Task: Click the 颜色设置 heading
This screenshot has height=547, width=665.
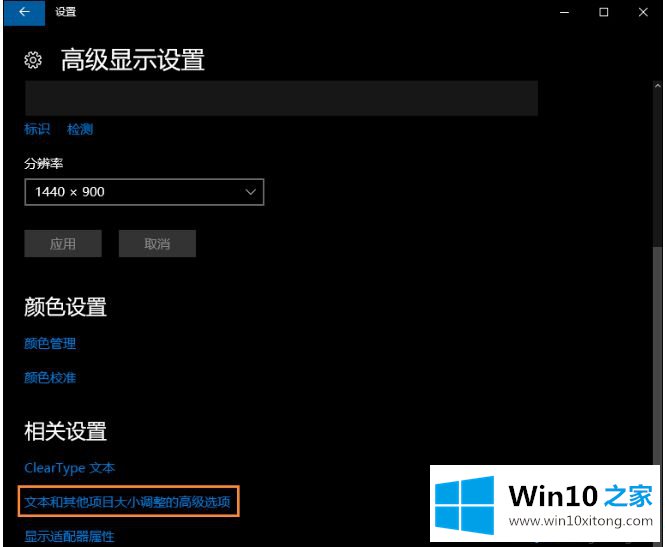Action: point(65,307)
